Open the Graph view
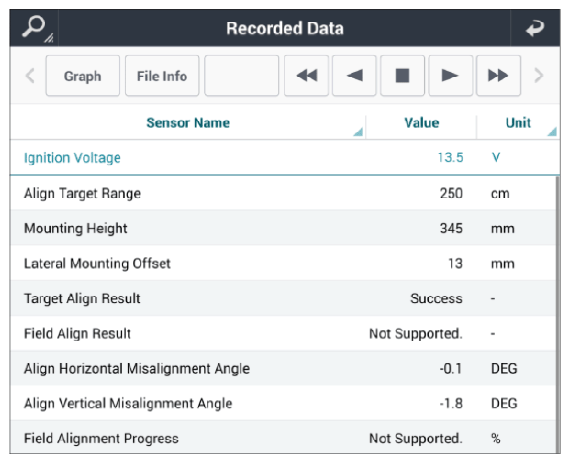Viewport: 570px width, 463px height. coord(83,76)
